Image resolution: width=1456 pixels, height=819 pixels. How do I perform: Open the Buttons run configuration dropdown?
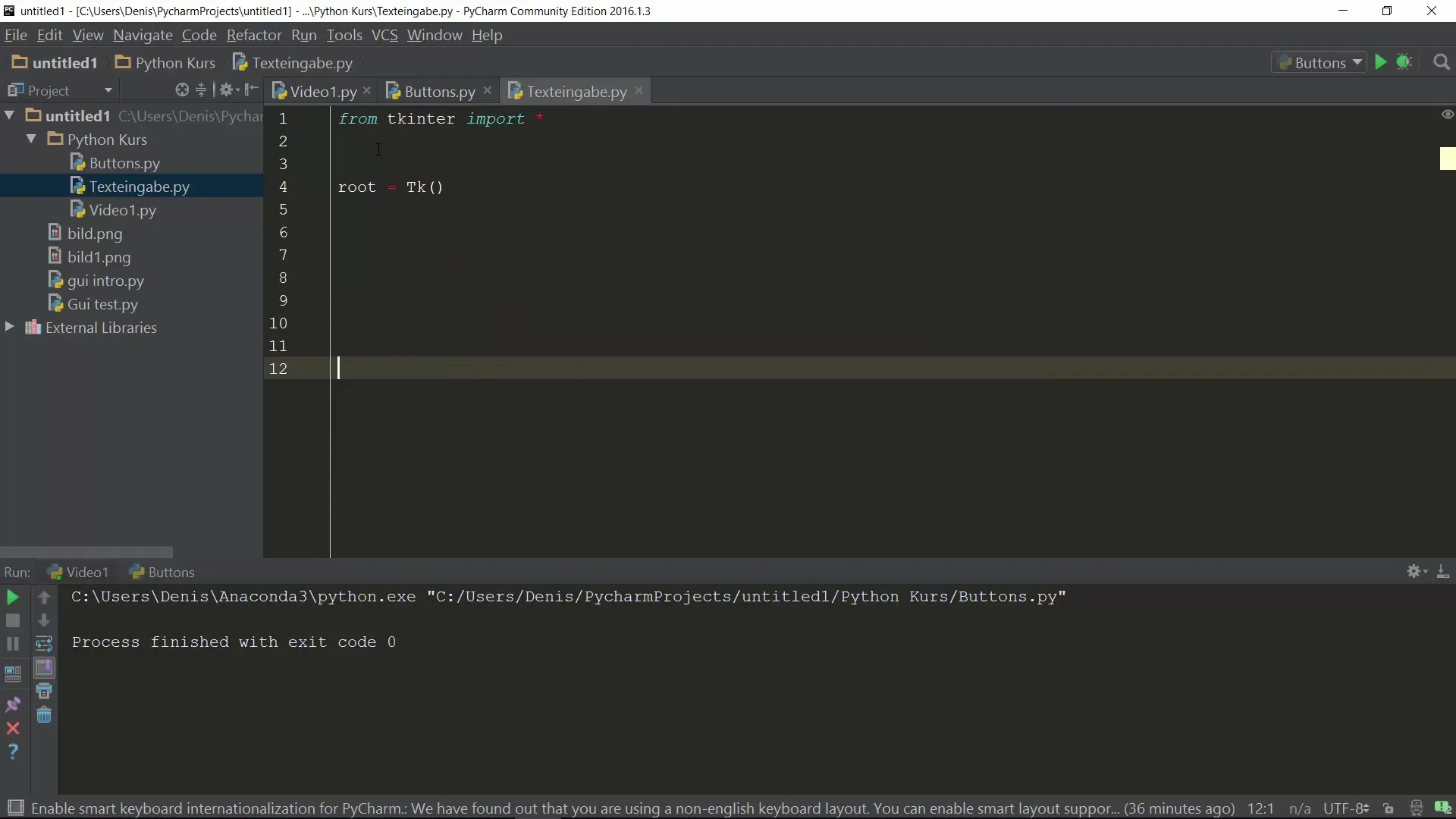(x=1319, y=63)
